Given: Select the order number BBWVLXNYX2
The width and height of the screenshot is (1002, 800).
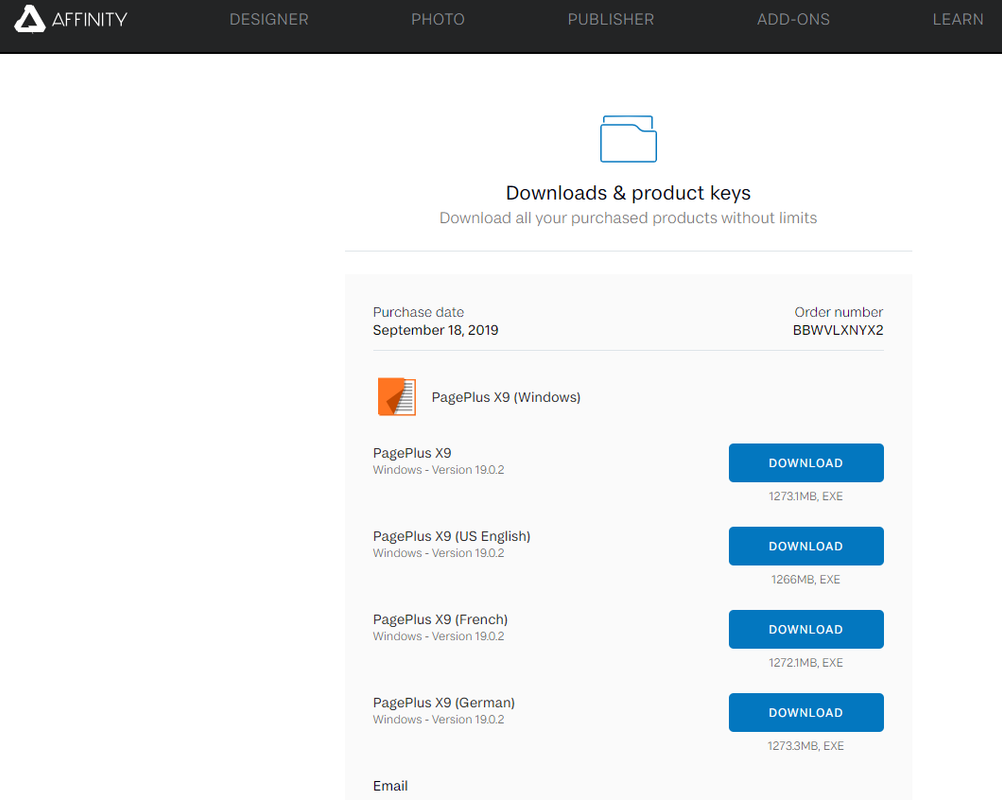Looking at the screenshot, I should [x=838, y=330].
